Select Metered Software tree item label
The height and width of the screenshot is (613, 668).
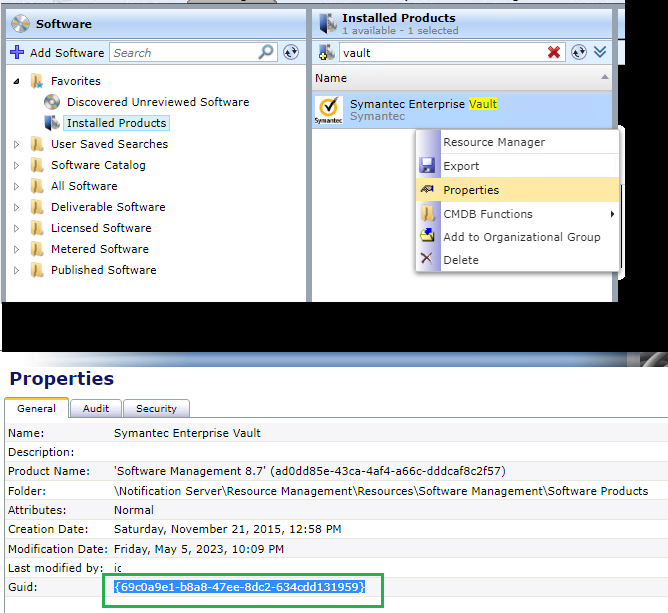(x=100, y=249)
